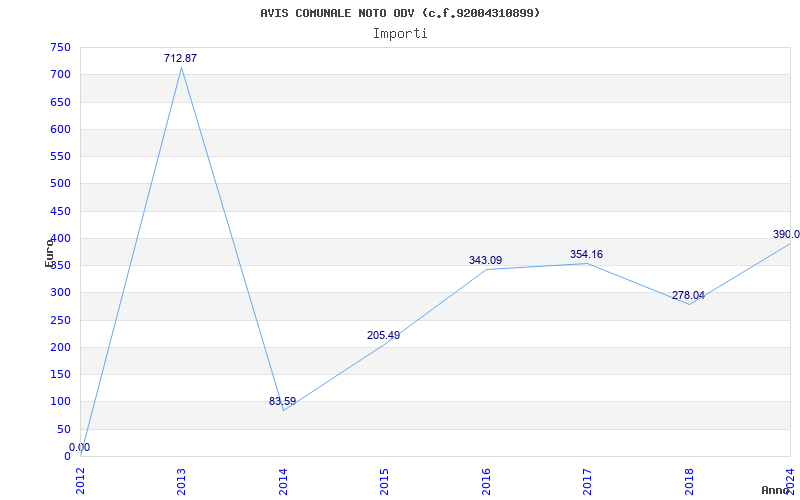
Task: Click the 2015 x-axis label
Action: (384, 481)
